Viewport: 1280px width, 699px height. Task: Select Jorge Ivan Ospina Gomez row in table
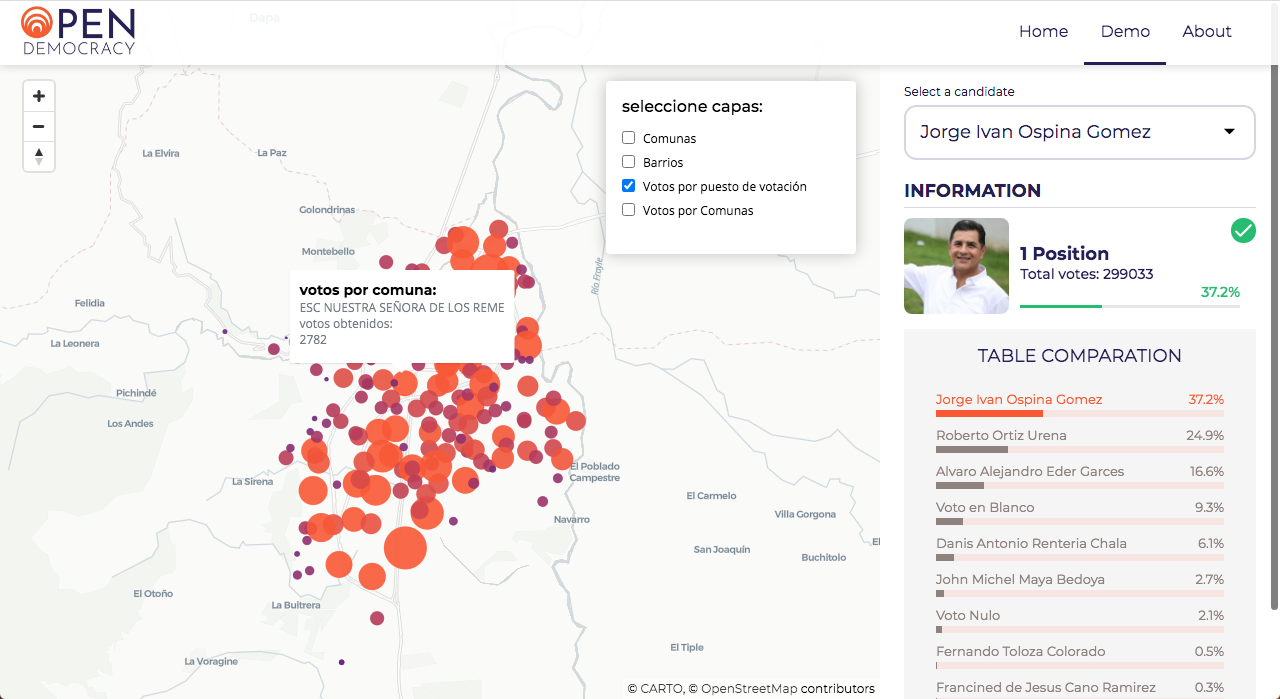(x=1080, y=405)
